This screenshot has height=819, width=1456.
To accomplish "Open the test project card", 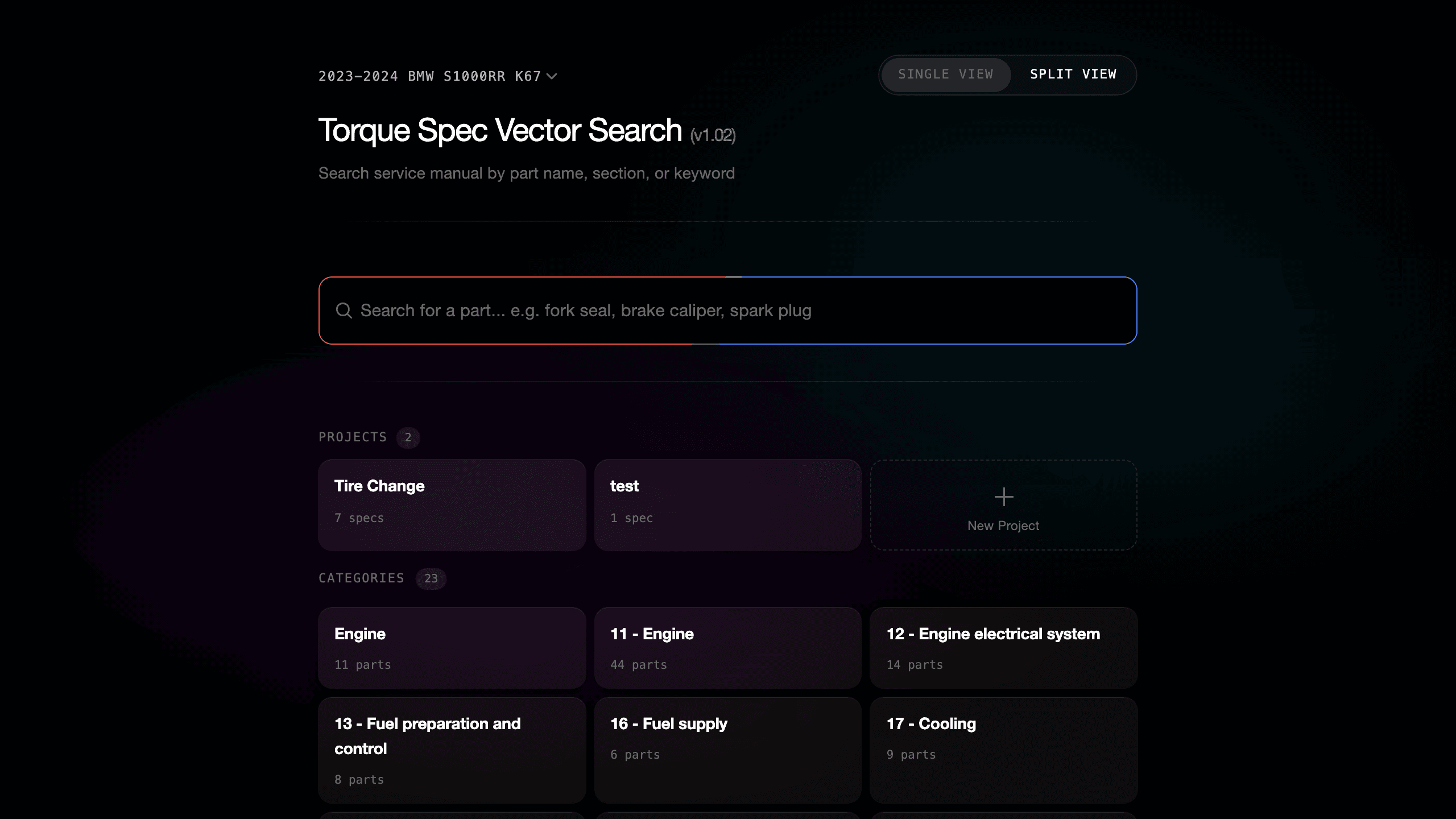I will (x=727, y=505).
